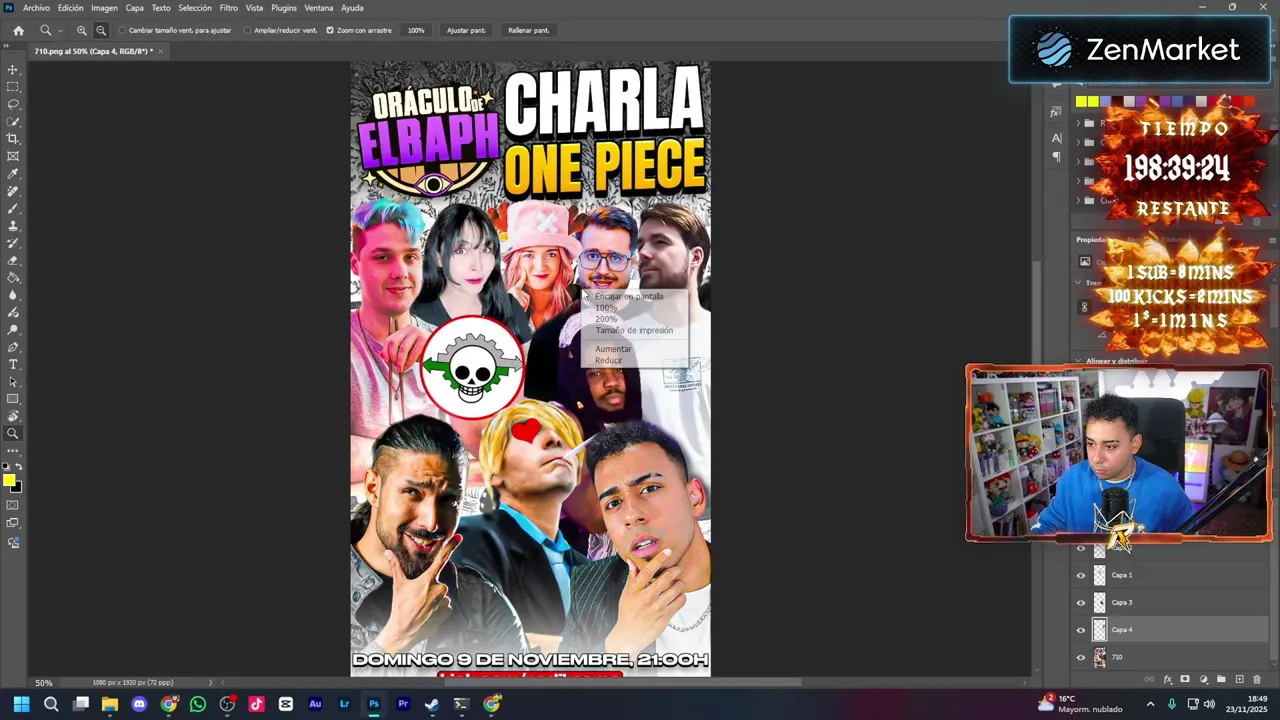Click the Quick Mask mode icon
The height and width of the screenshot is (720, 1280).
13,505
